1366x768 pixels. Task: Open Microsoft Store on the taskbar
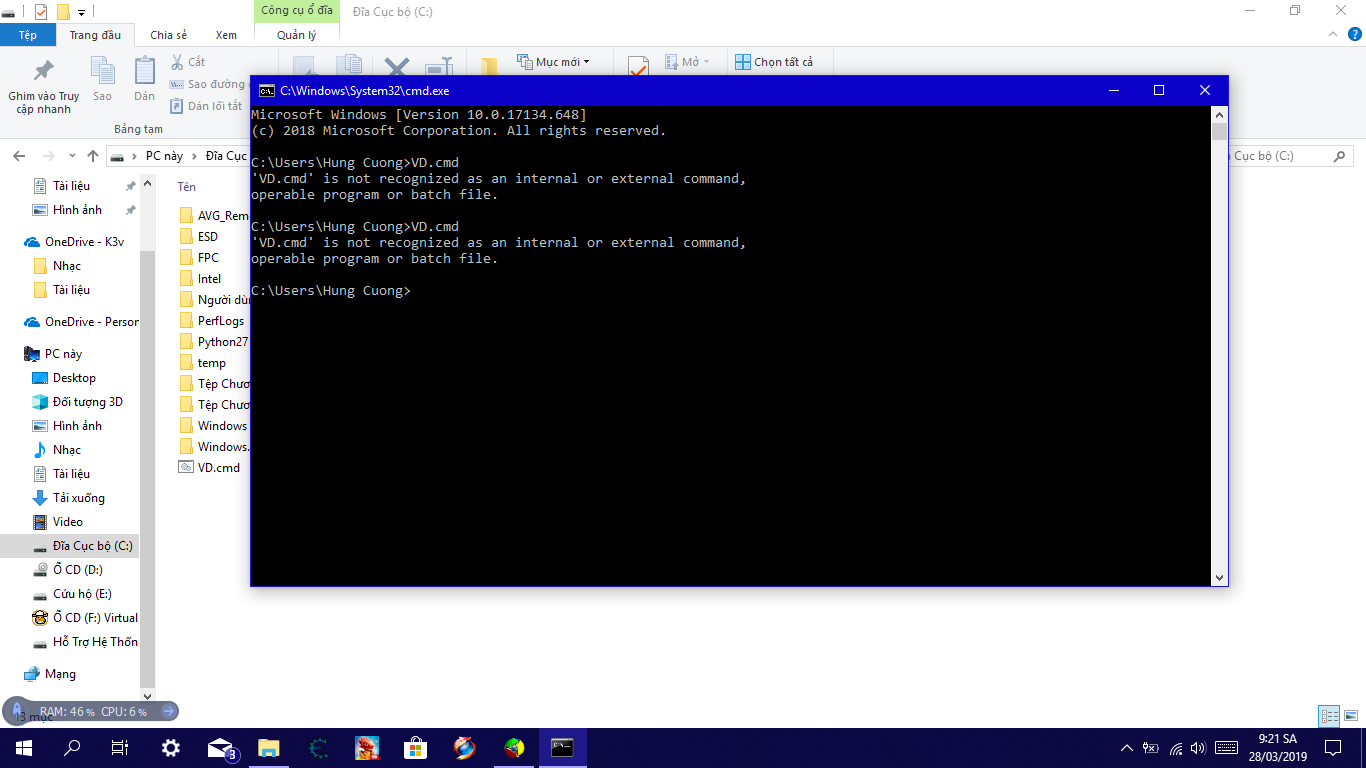(x=416, y=748)
